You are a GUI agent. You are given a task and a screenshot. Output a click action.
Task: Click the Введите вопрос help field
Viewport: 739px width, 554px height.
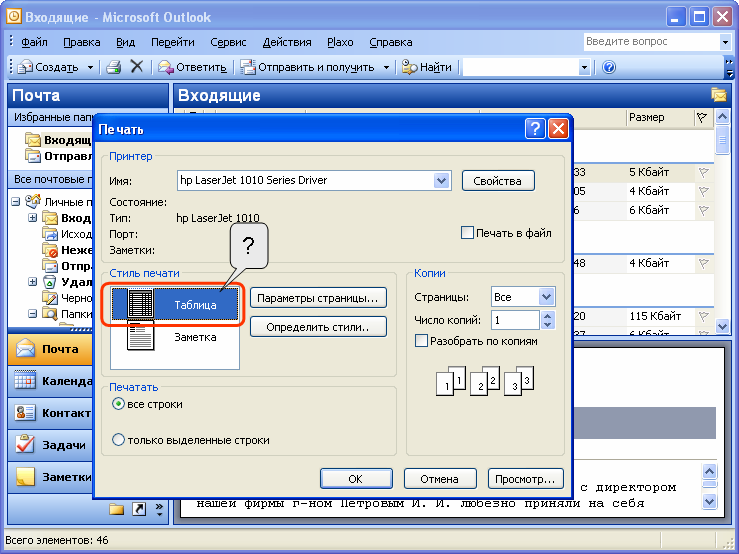click(651, 42)
